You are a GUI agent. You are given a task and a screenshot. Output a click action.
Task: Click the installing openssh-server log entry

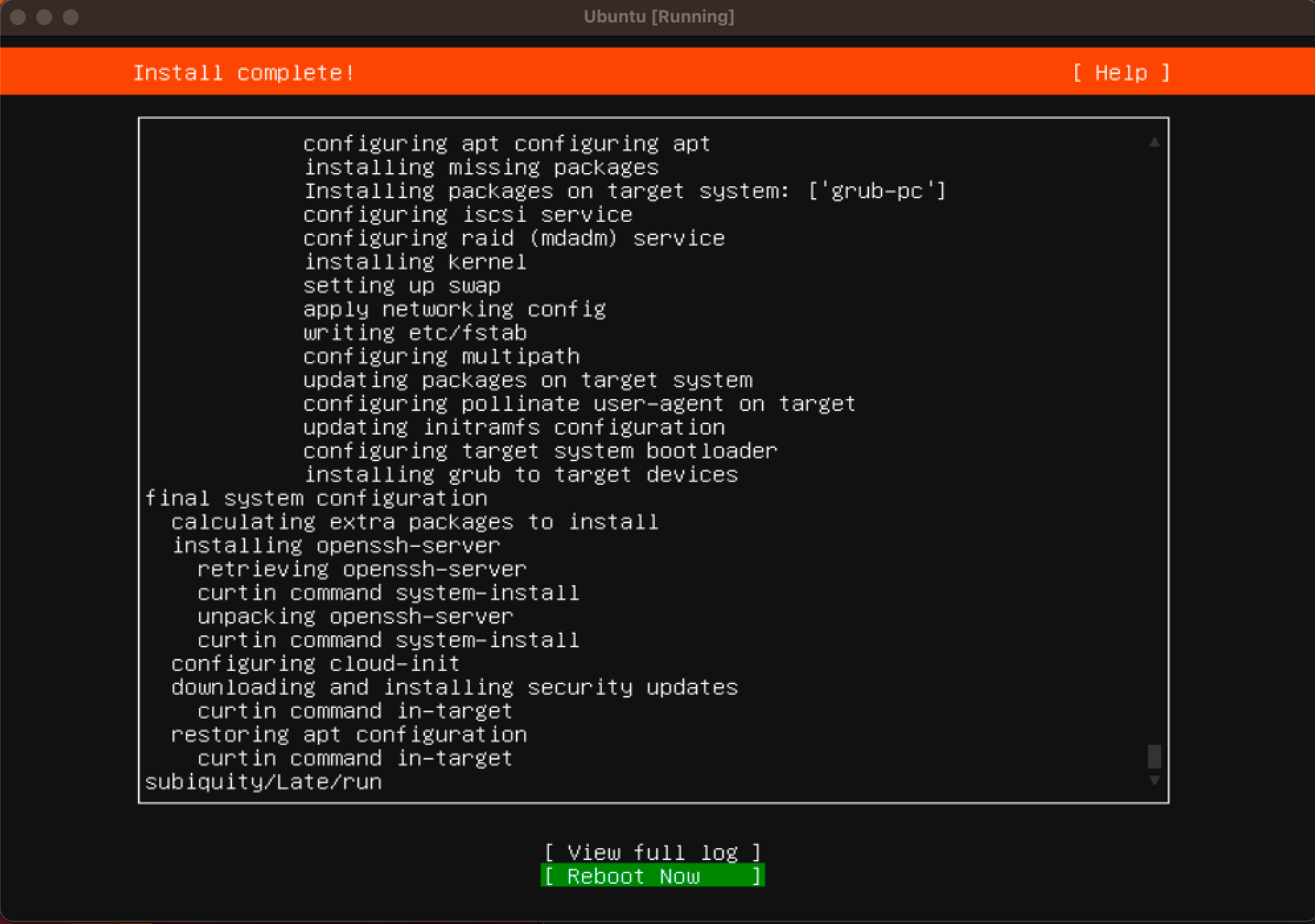coord(336,546)
